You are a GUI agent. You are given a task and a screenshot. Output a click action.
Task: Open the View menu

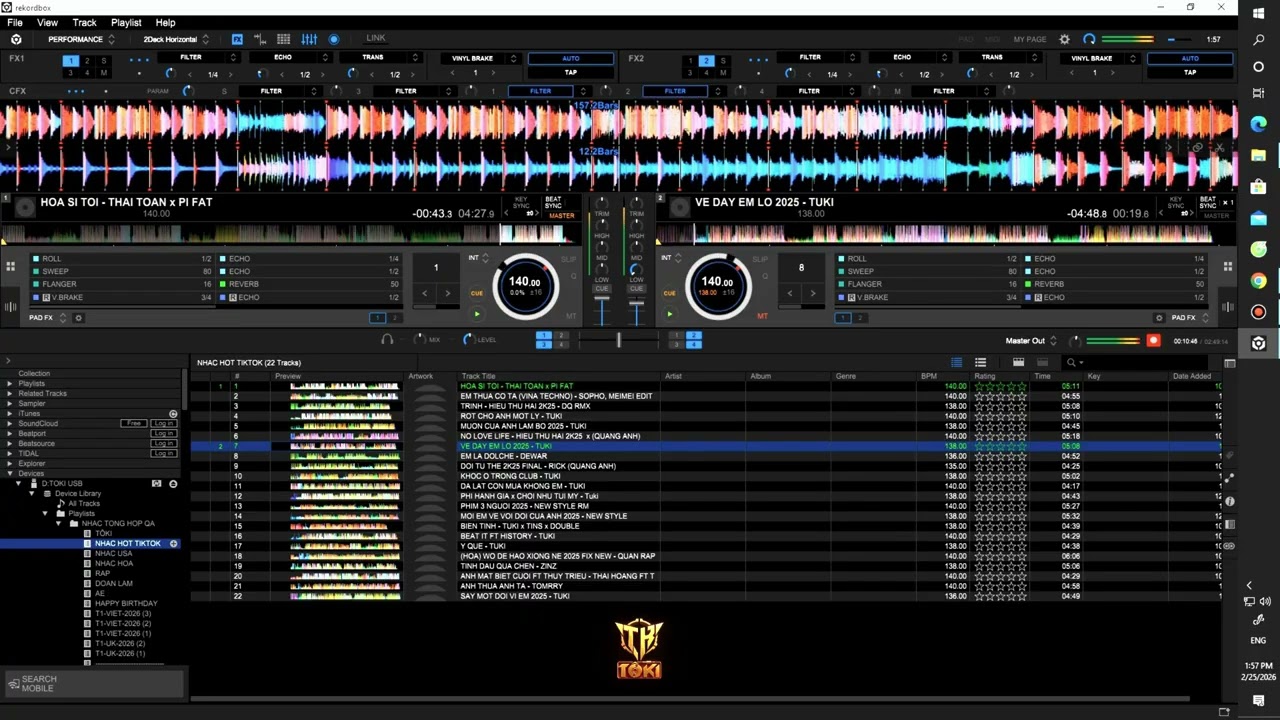pyautogui.click(x=47, y=22)
